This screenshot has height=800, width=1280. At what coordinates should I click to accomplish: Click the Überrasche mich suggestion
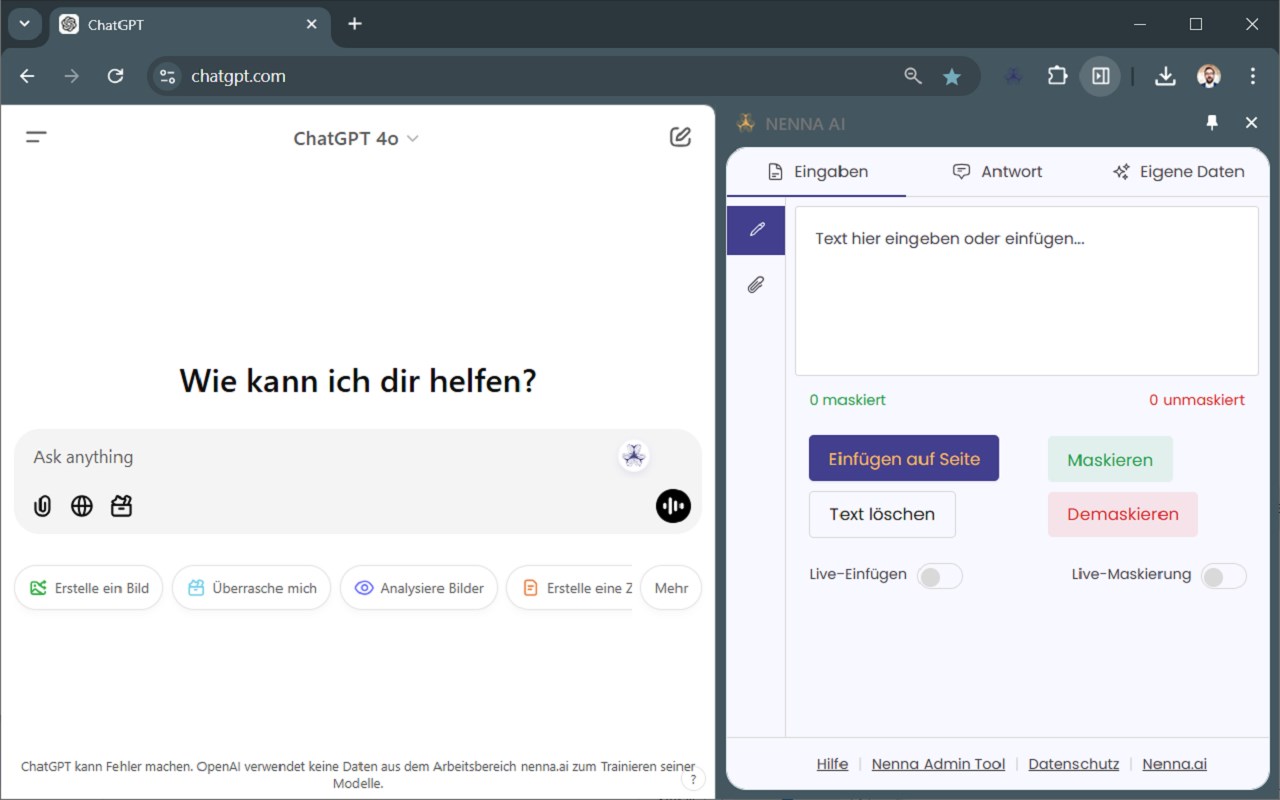[252, 588]
